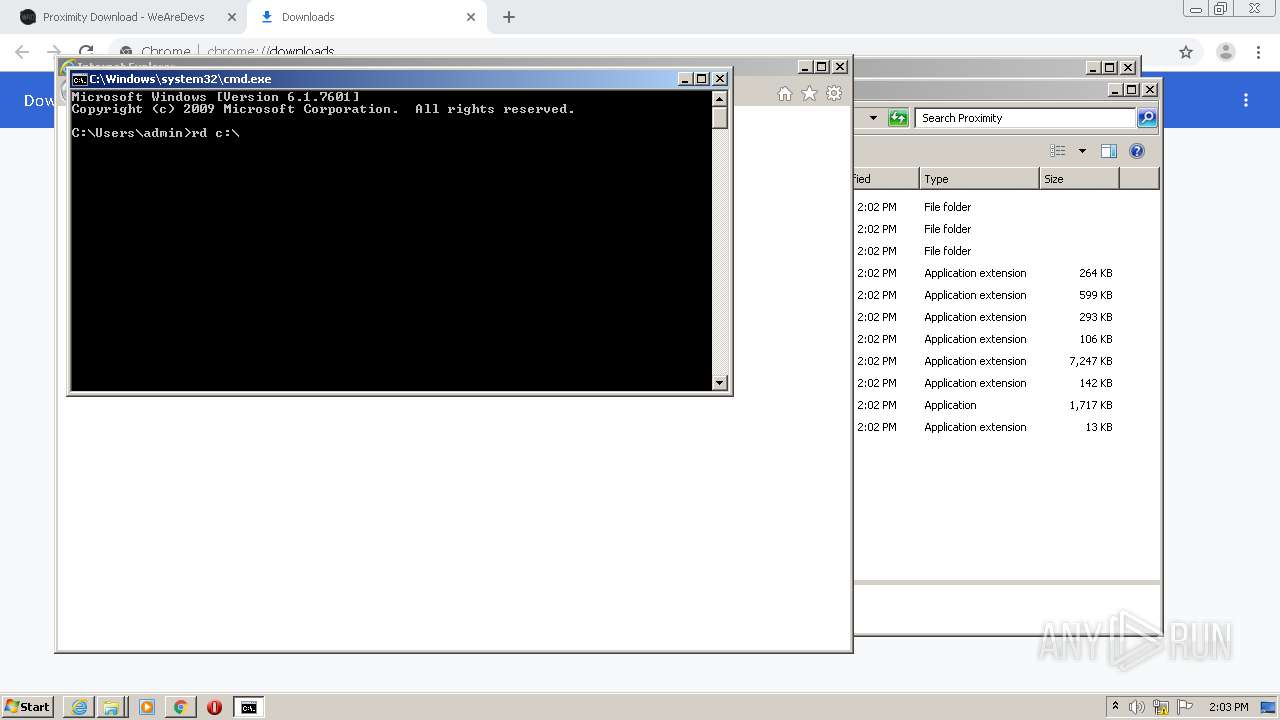1280x720 pixels.
Task: Close the Downloads tab
Action: click(x=471, y=17)
